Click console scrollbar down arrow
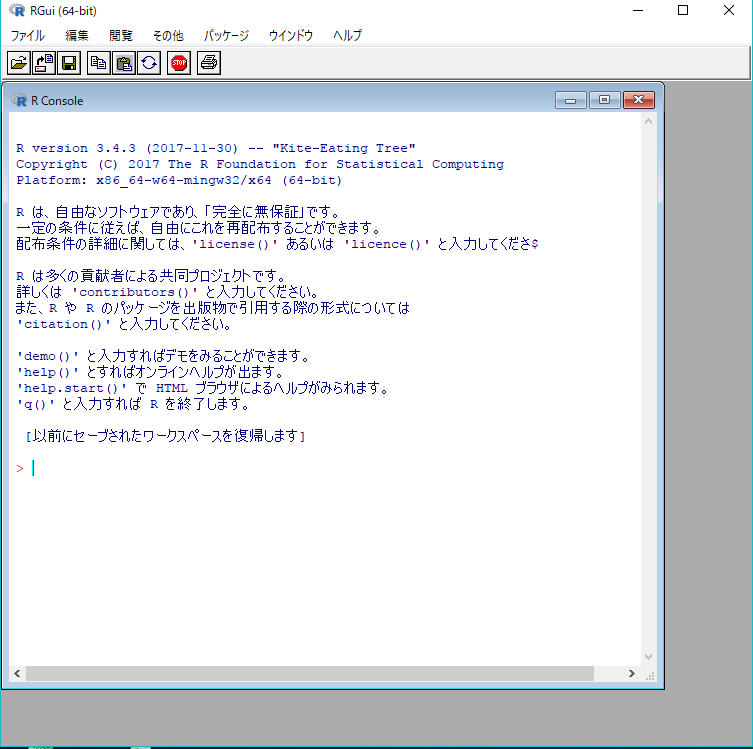Screen dimensions: 753x749 (x=648, y=657)
